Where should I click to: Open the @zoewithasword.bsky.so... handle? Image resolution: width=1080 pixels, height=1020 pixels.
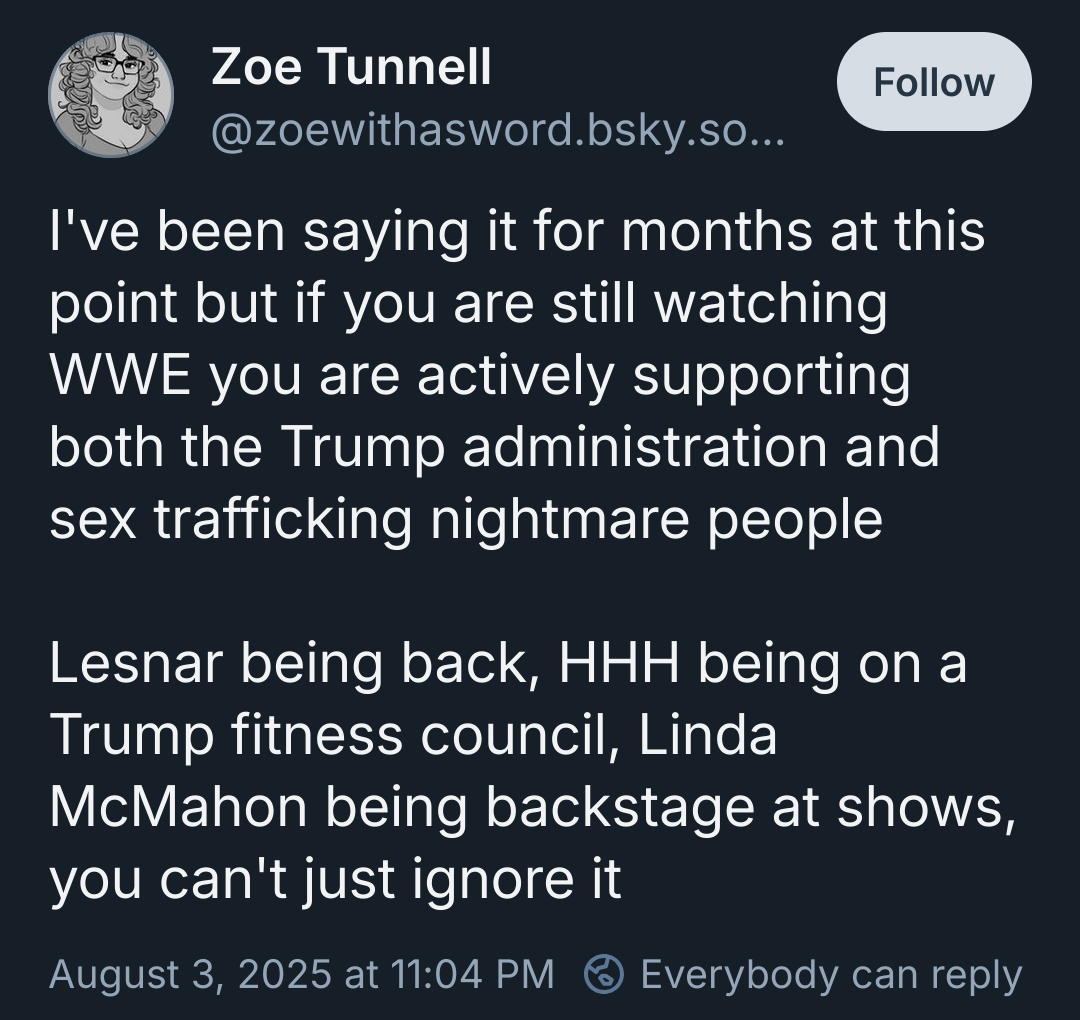click(x=497, y=129)
